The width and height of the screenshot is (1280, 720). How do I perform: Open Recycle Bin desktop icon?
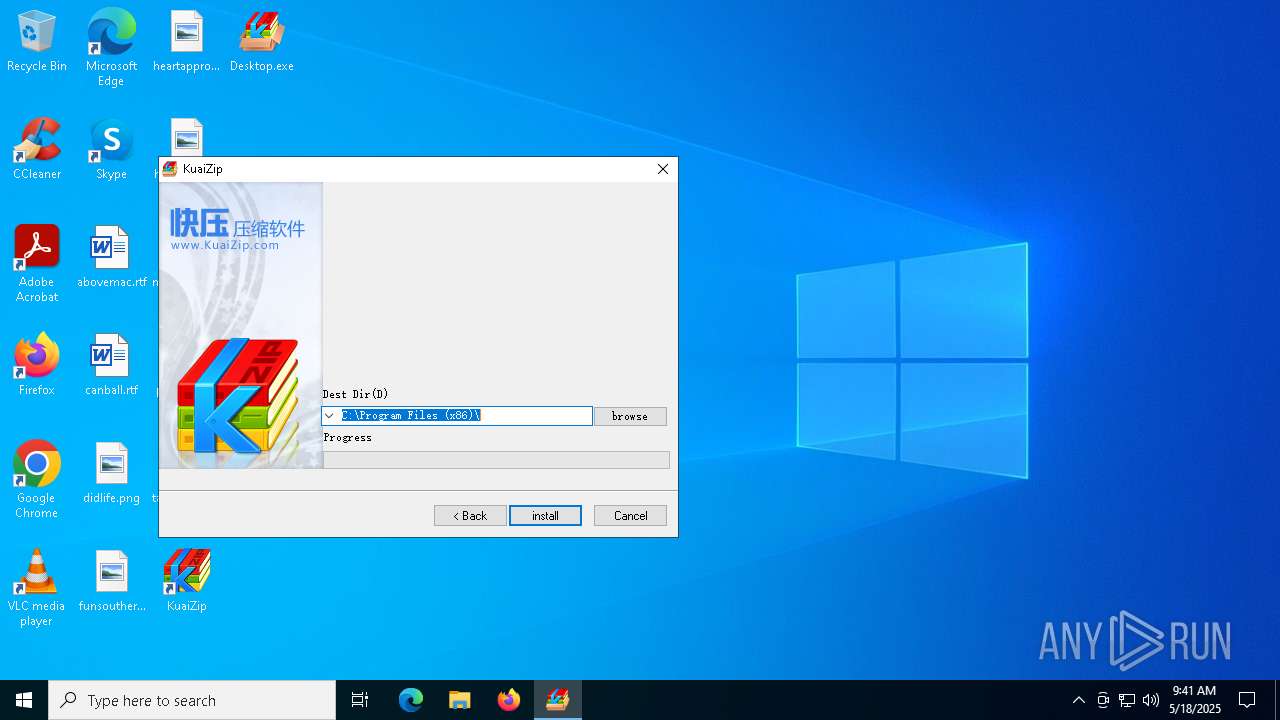click(37, 42)
